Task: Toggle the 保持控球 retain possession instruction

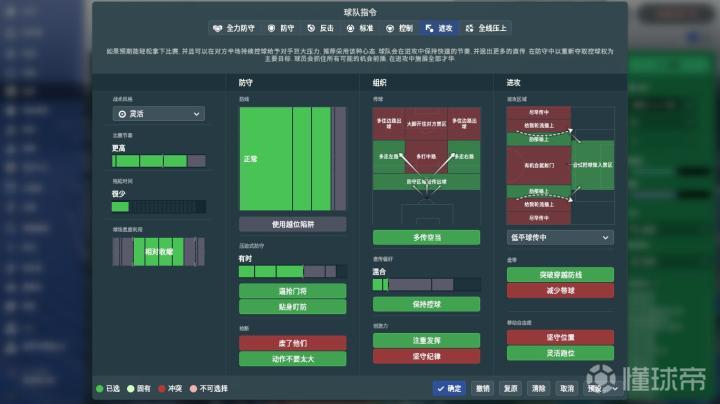Action: 426,303
